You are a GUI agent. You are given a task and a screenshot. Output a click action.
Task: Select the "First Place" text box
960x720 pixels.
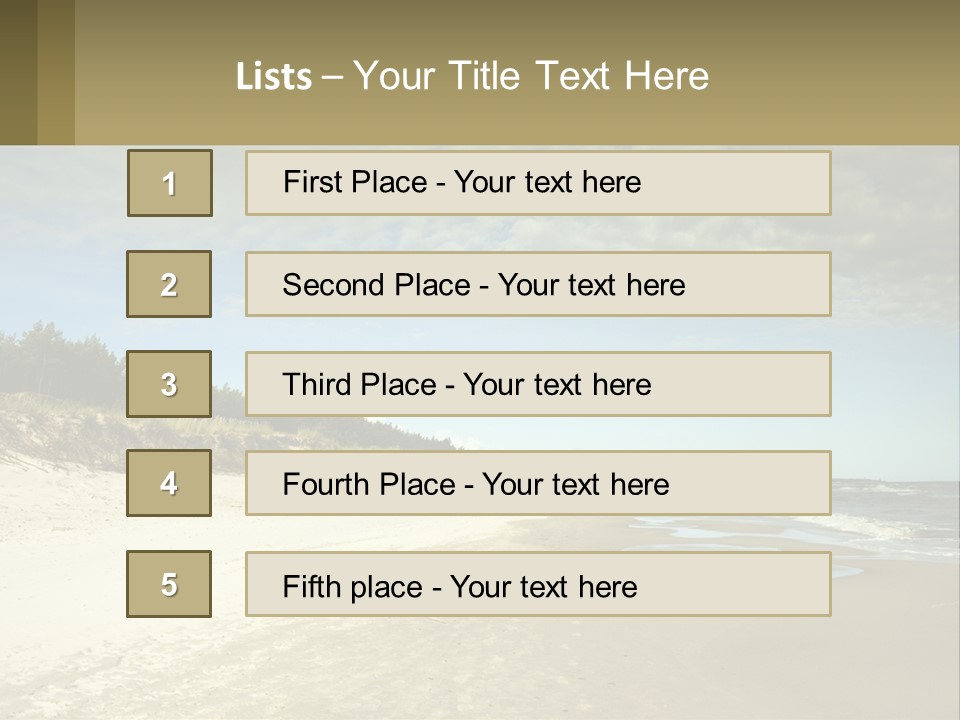point(538,183)
